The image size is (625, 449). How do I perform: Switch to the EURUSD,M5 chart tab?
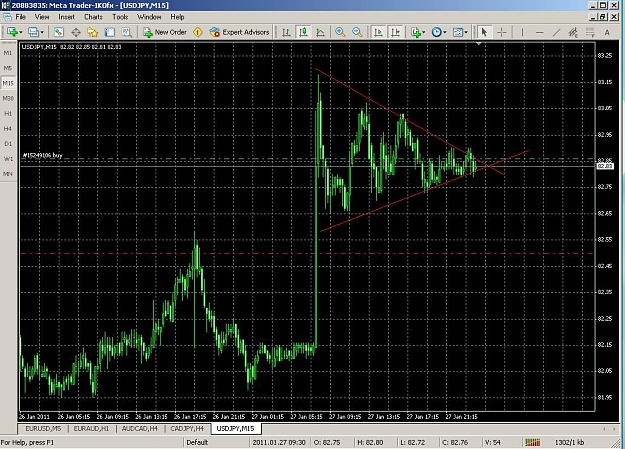pos(43,429)
